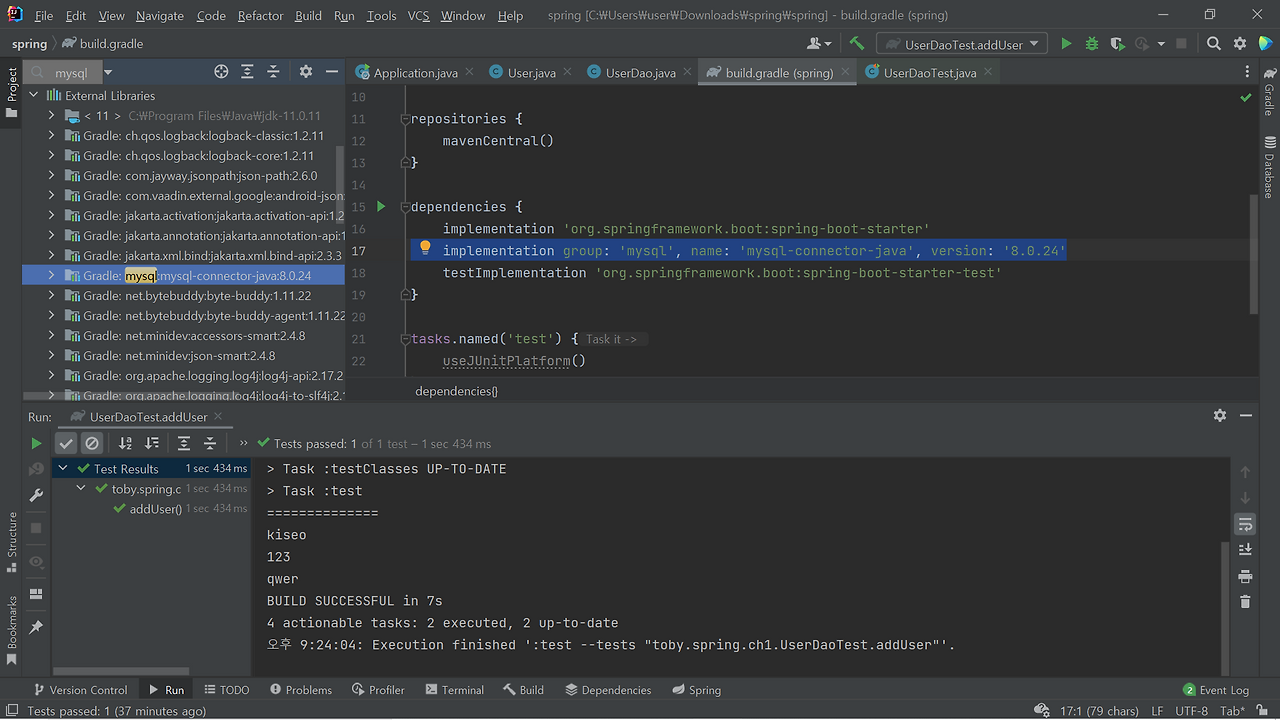Click the LF line separator in status bar
This screenshot has height=720, width=1280.
coord(1157,711)
